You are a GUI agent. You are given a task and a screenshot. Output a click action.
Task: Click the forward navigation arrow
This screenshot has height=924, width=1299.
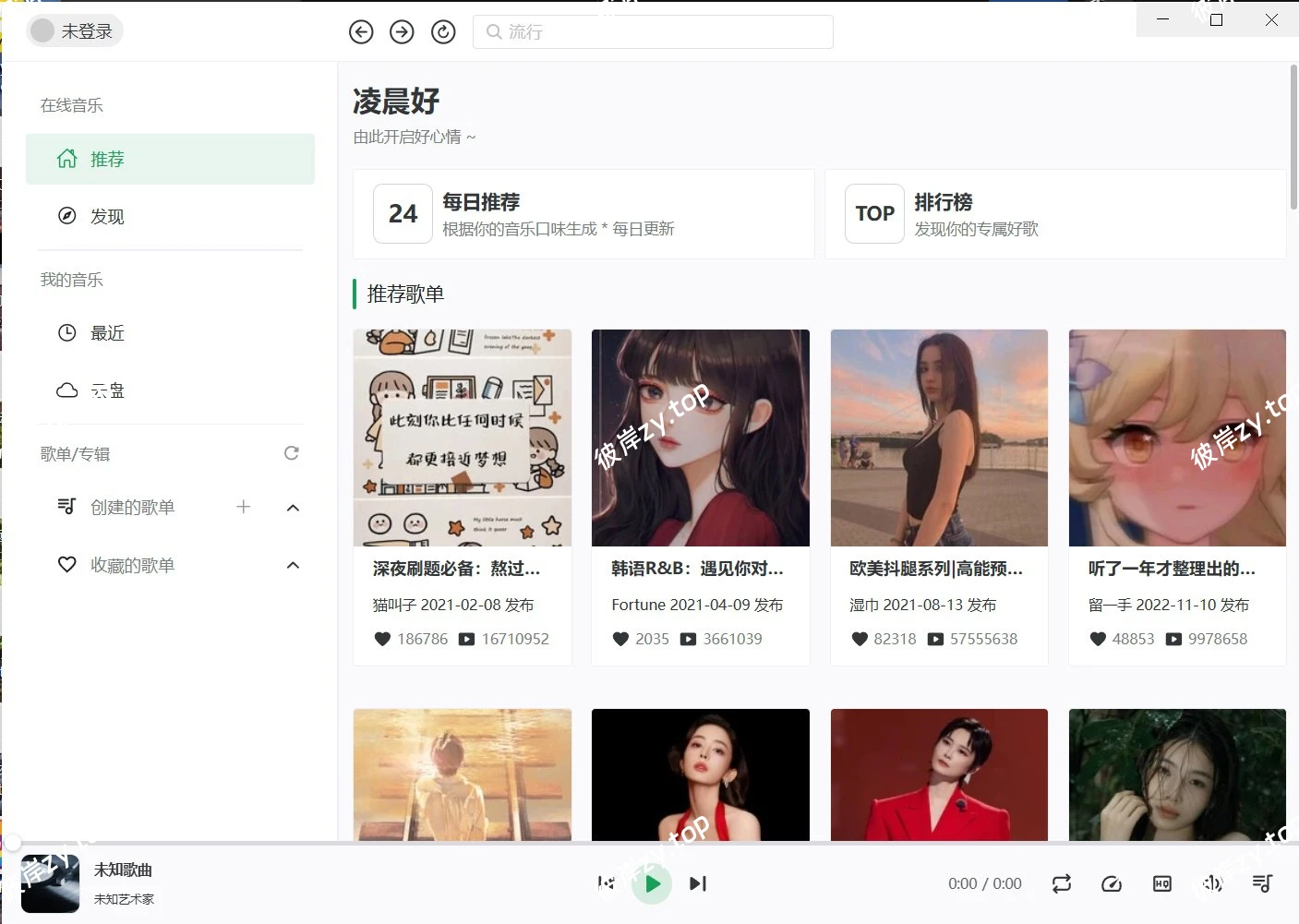click(402, 31)
